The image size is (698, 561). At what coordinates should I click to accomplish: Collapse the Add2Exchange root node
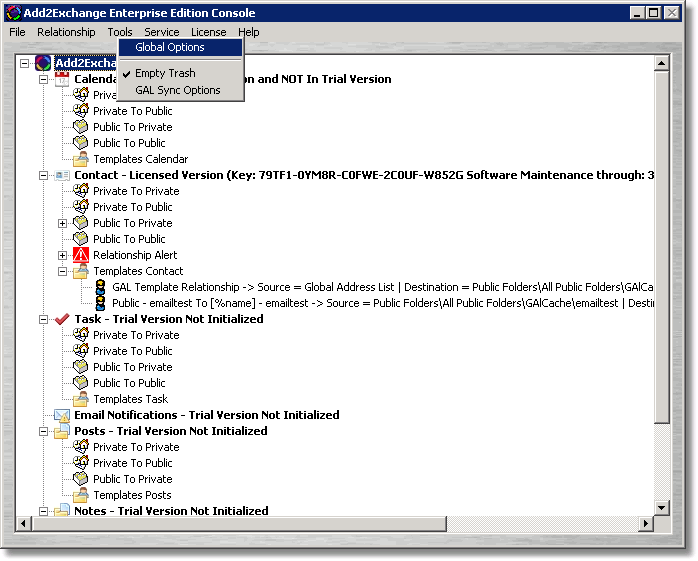click(25, 64)
